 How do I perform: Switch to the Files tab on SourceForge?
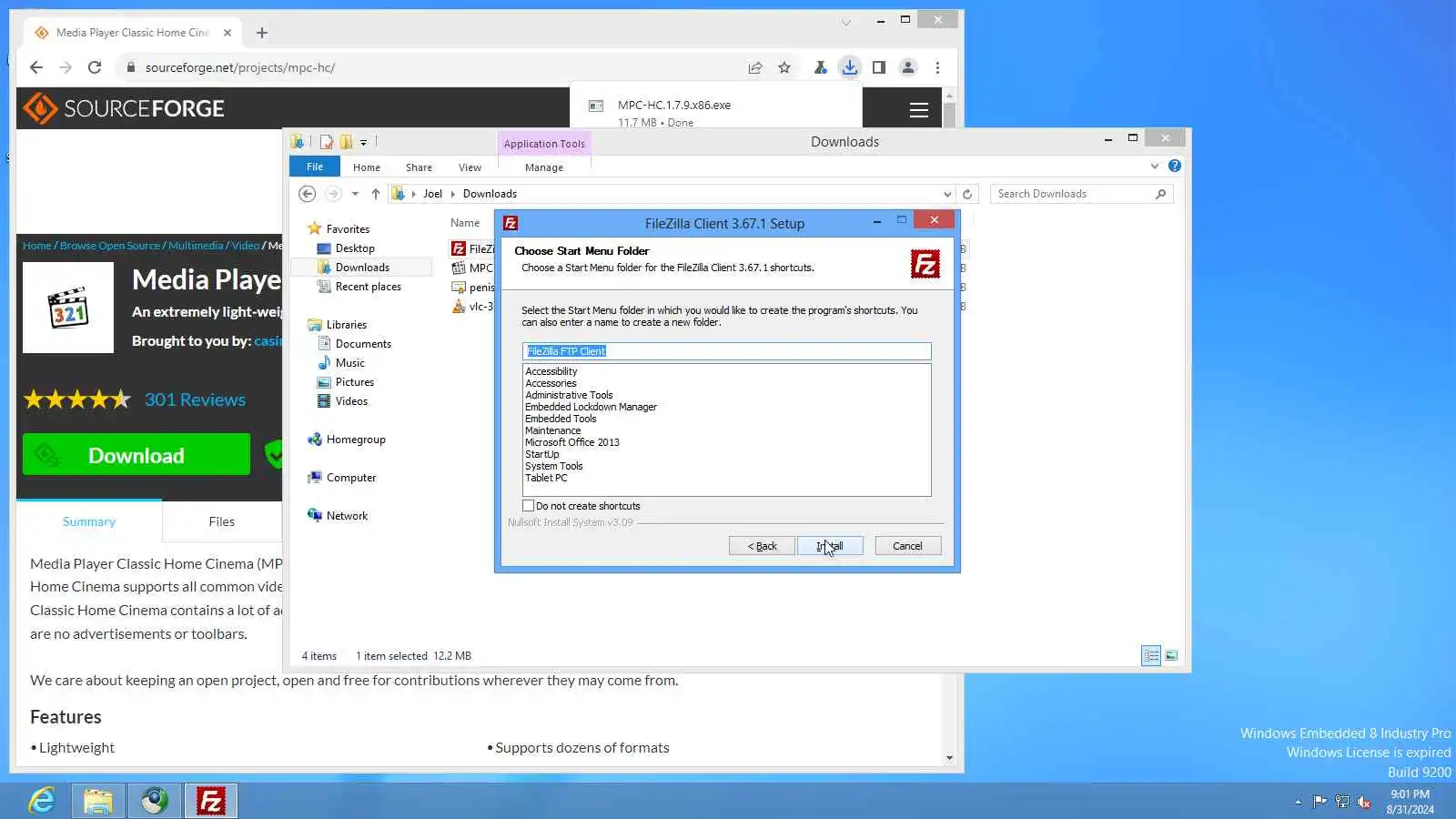tap(221, 521)
